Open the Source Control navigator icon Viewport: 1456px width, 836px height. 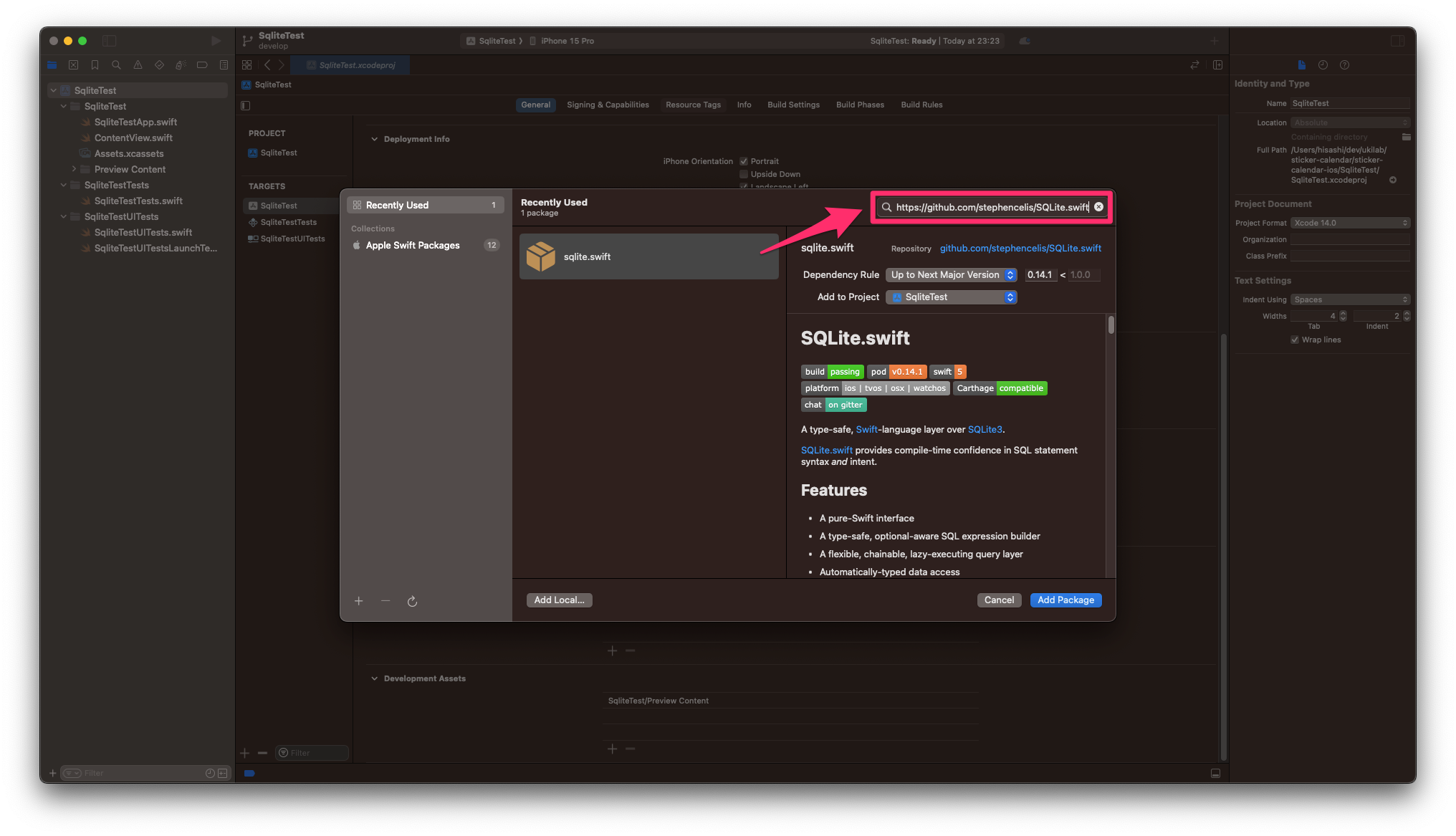coord(73,65)
